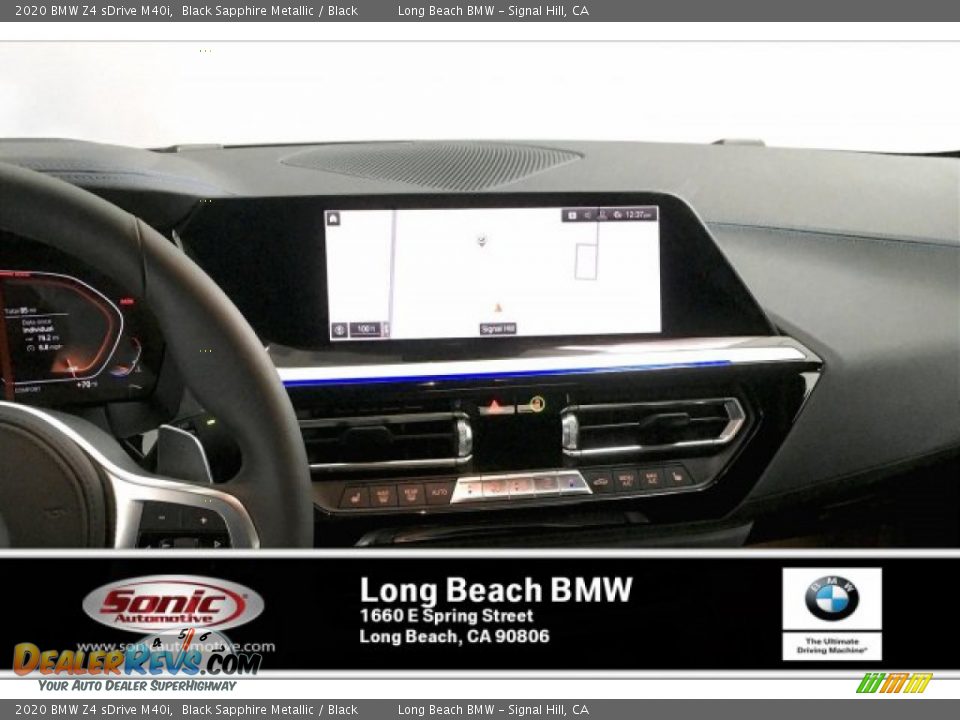Open the notifications icon in status bar
This screenshot has height=720, width=960.
572,215
